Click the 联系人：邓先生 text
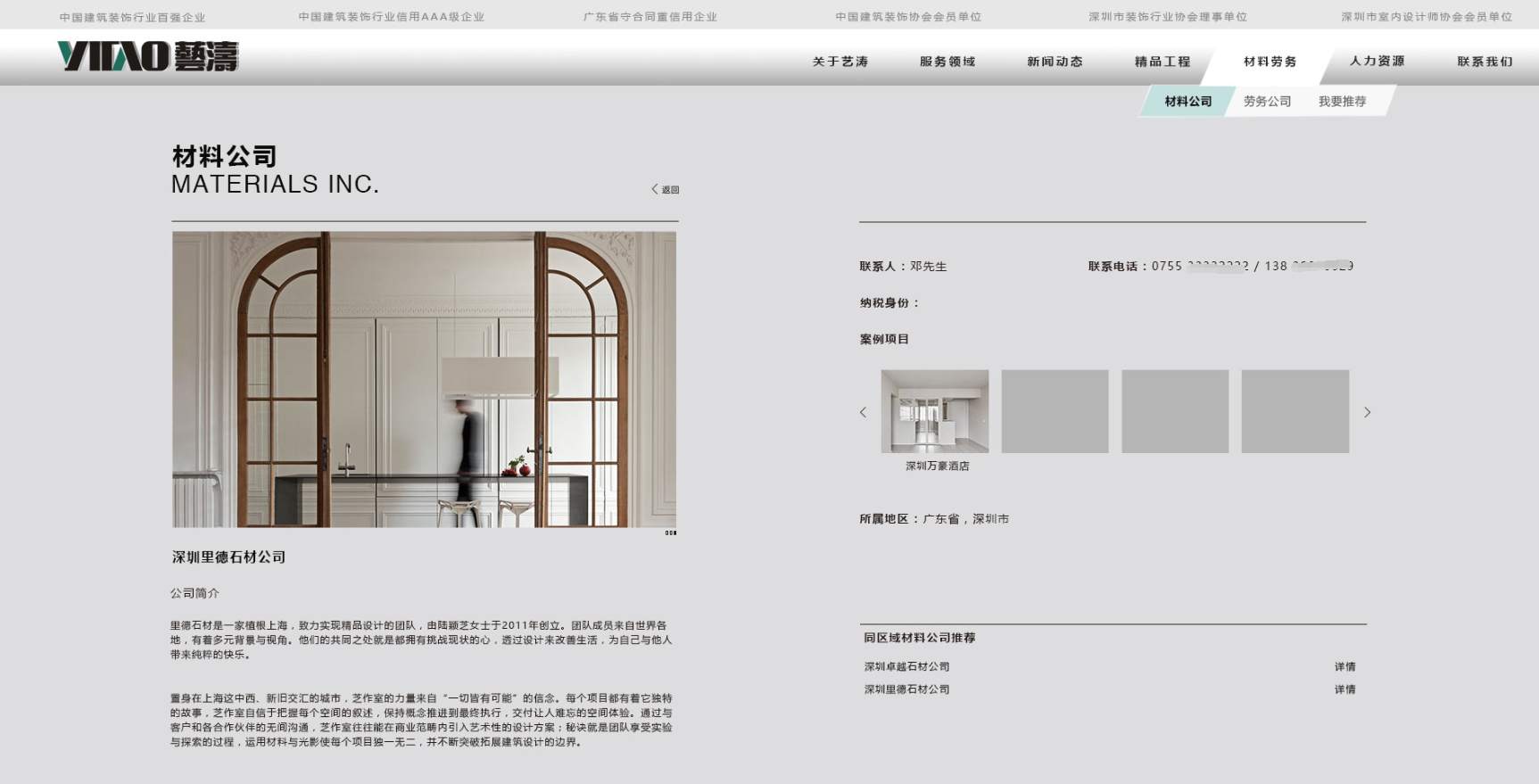Viewport: 1539px width, 784px height. click(x=903, y=267)
